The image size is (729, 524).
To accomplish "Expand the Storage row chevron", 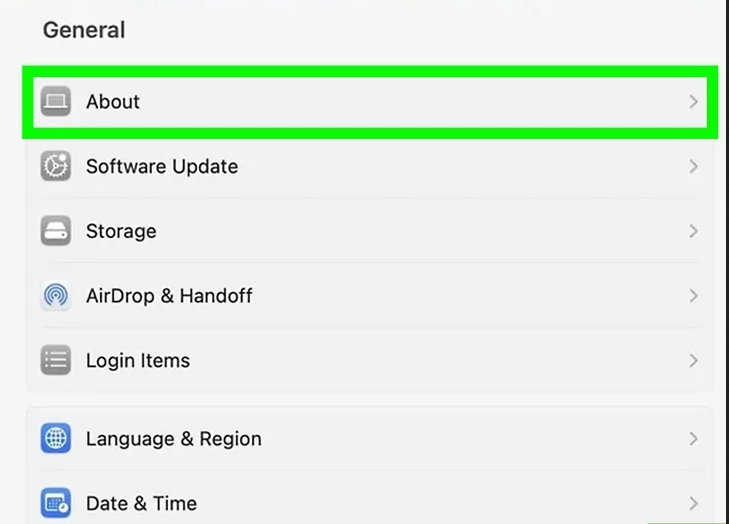I will pyautogui.click(x=693, y=231).
